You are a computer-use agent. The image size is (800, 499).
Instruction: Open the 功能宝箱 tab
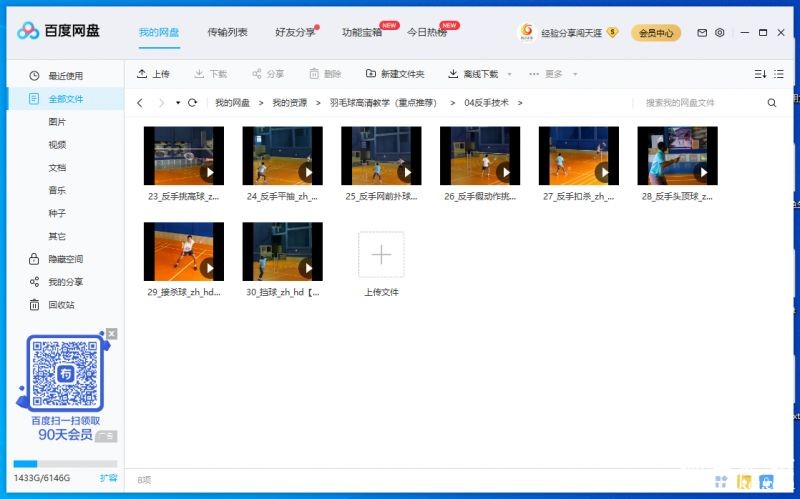point(362,33)
